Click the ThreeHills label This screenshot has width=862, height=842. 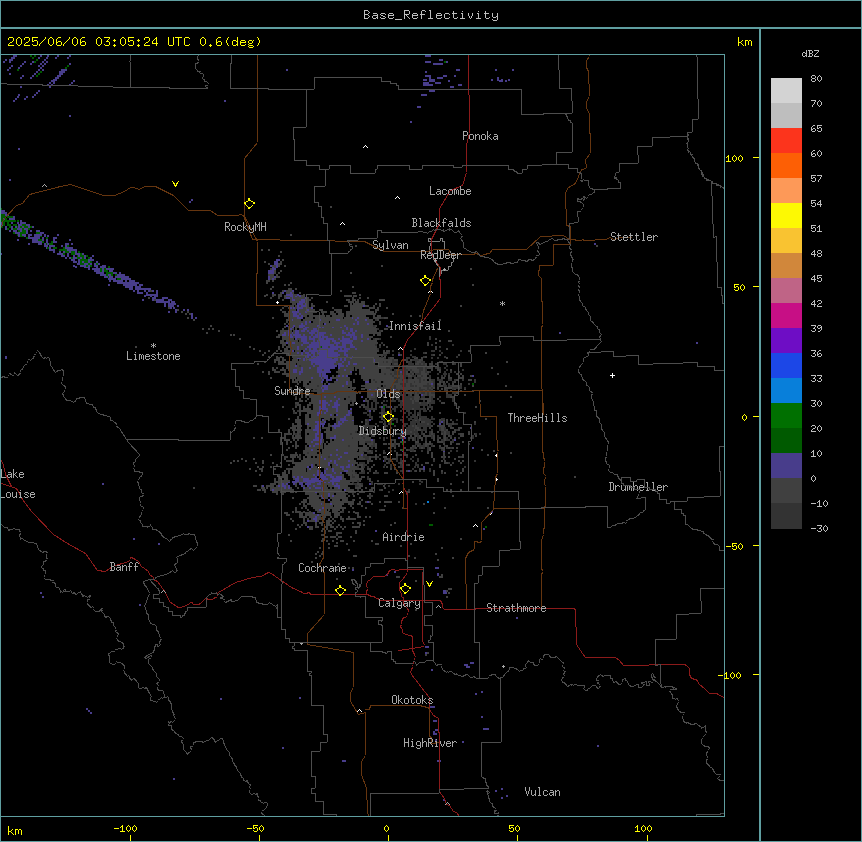[538, 418]
